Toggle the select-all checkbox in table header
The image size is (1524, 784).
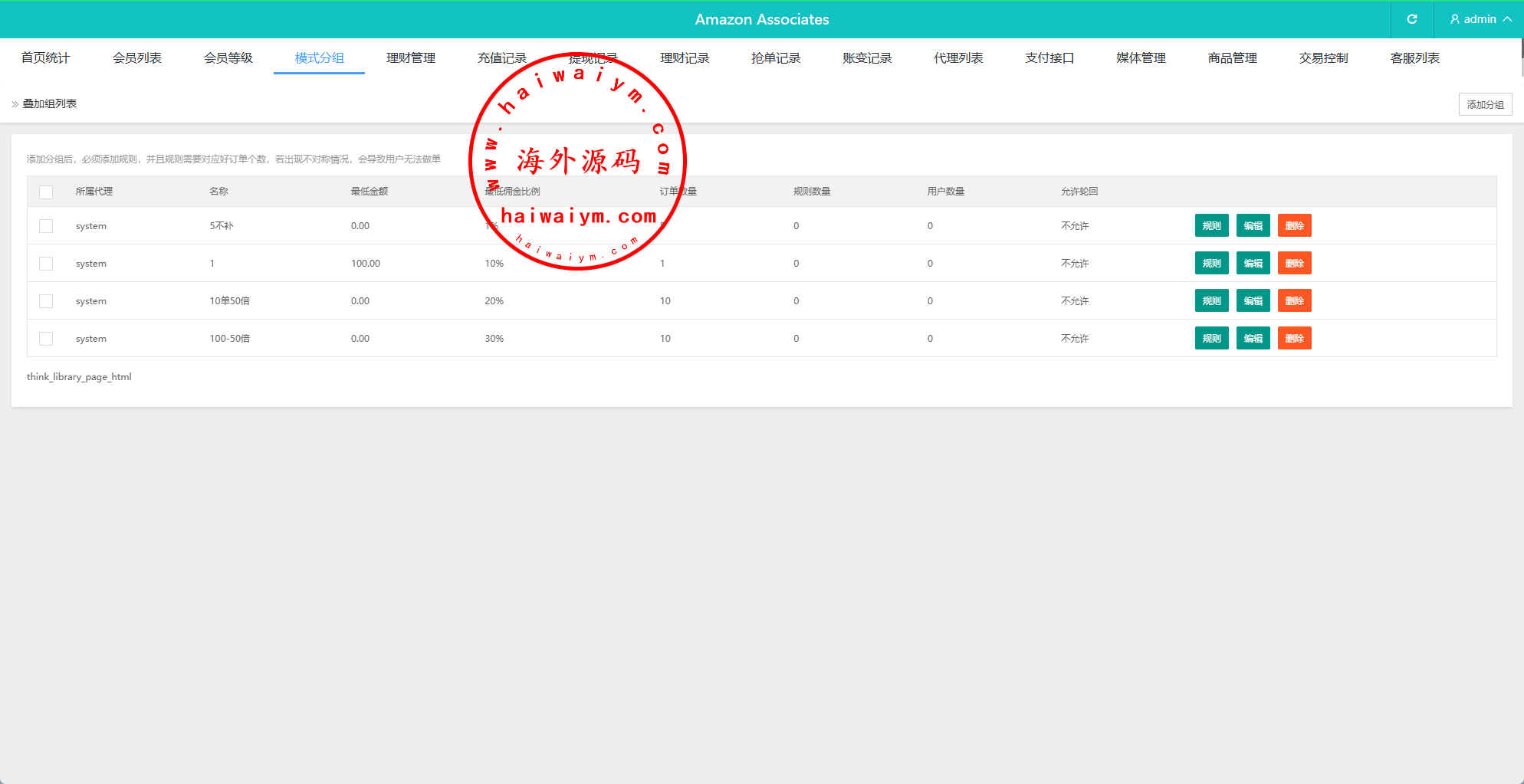[46, 192]
